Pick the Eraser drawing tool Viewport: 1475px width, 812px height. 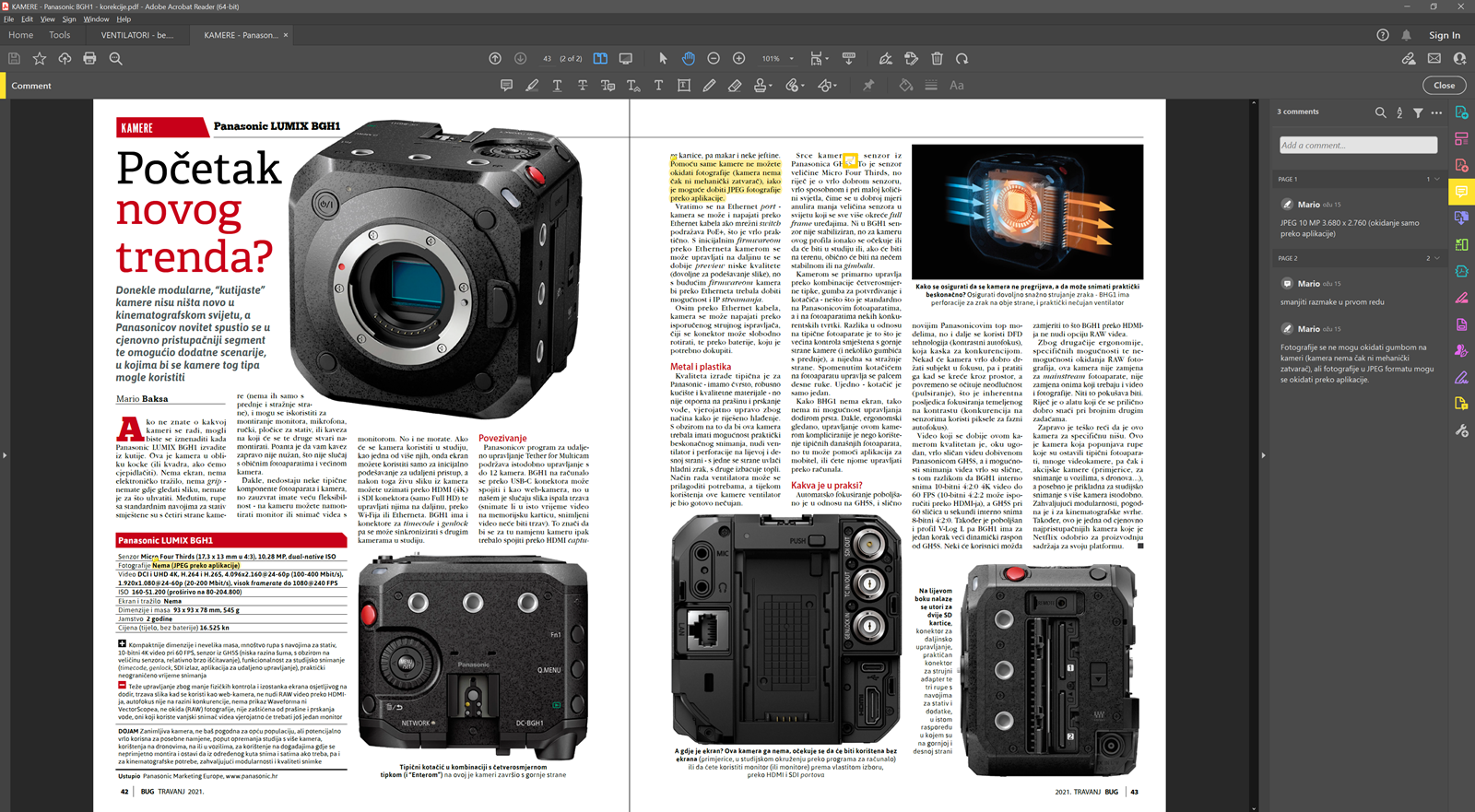(x=735, y=86)
